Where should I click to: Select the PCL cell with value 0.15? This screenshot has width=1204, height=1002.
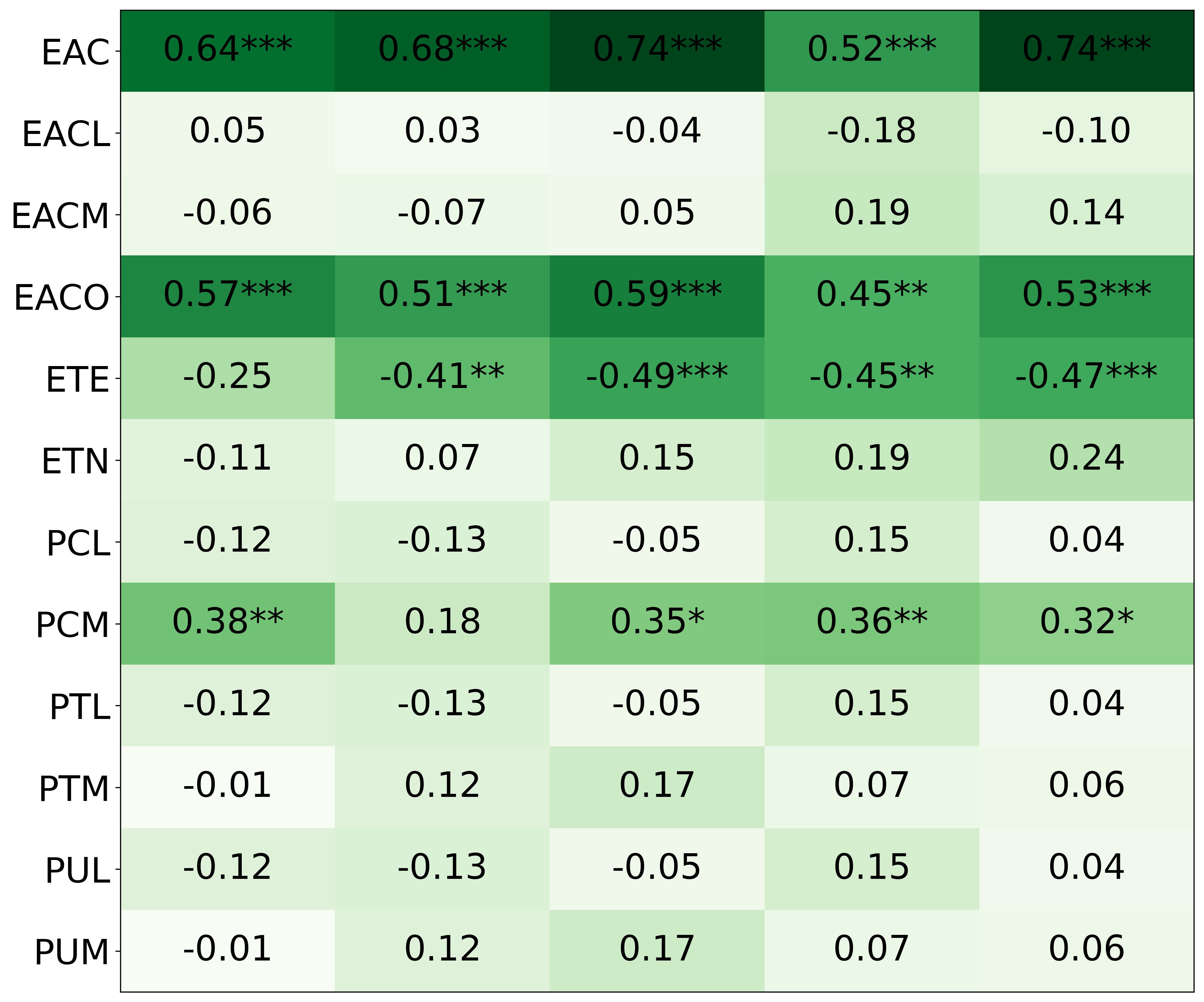pos(871,541)
